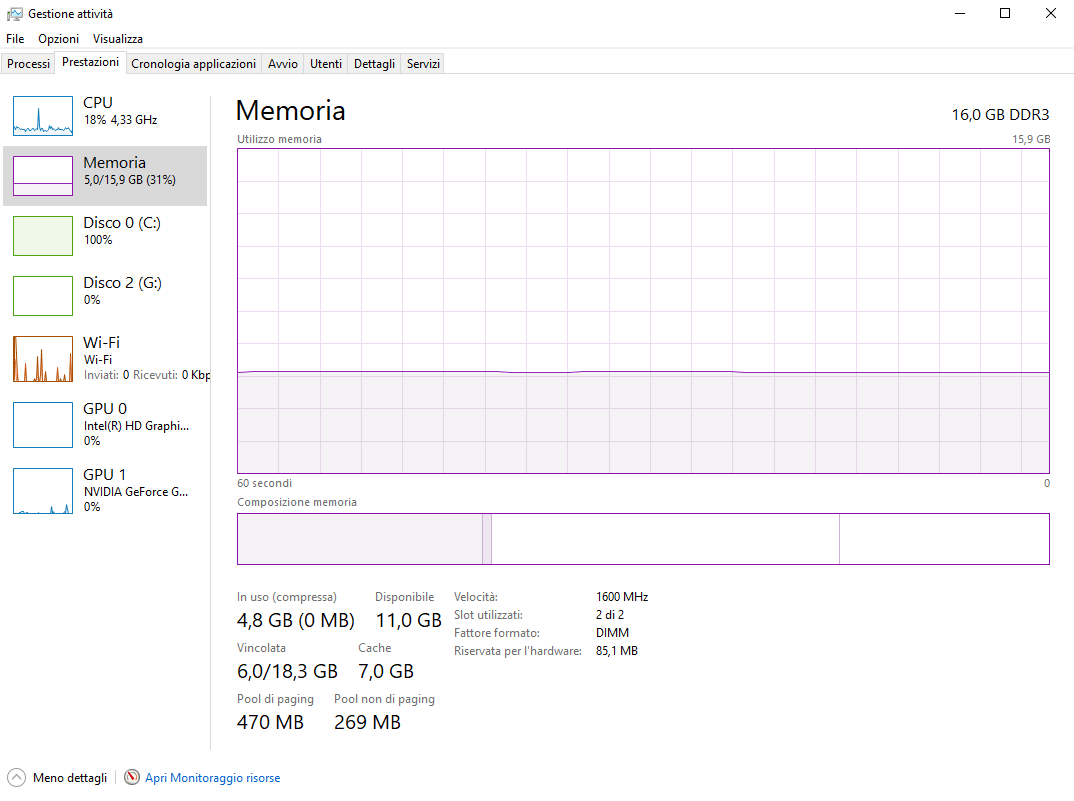1074x801 pixels.
Task: Open the Opzioni menu
Action: pyautogui.click(x=58, y=39)
